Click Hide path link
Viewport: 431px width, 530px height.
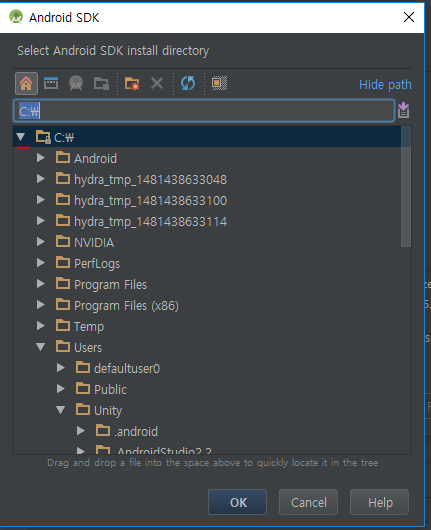[x=385, y=85]
